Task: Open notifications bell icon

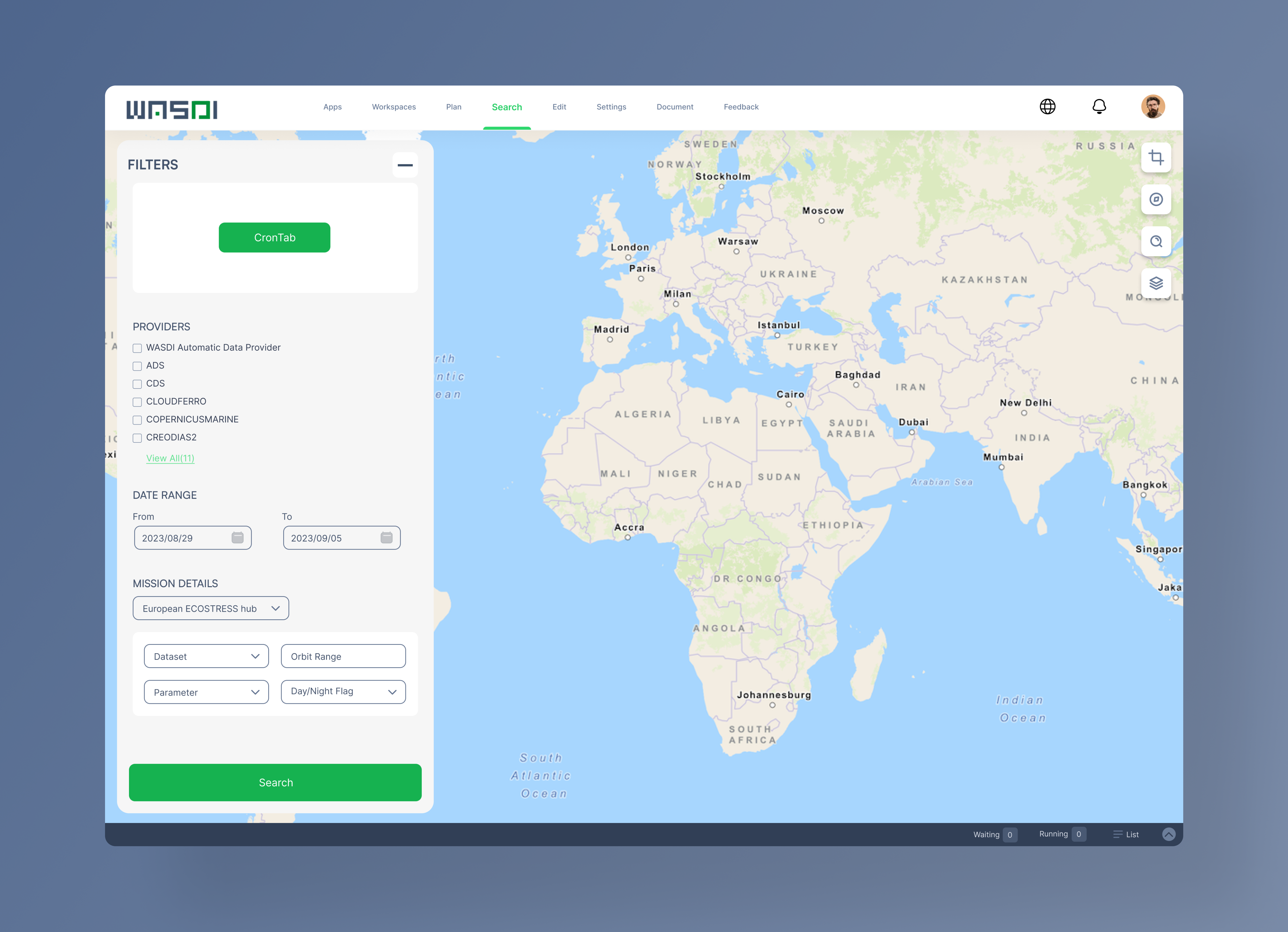Action: 1099,107
